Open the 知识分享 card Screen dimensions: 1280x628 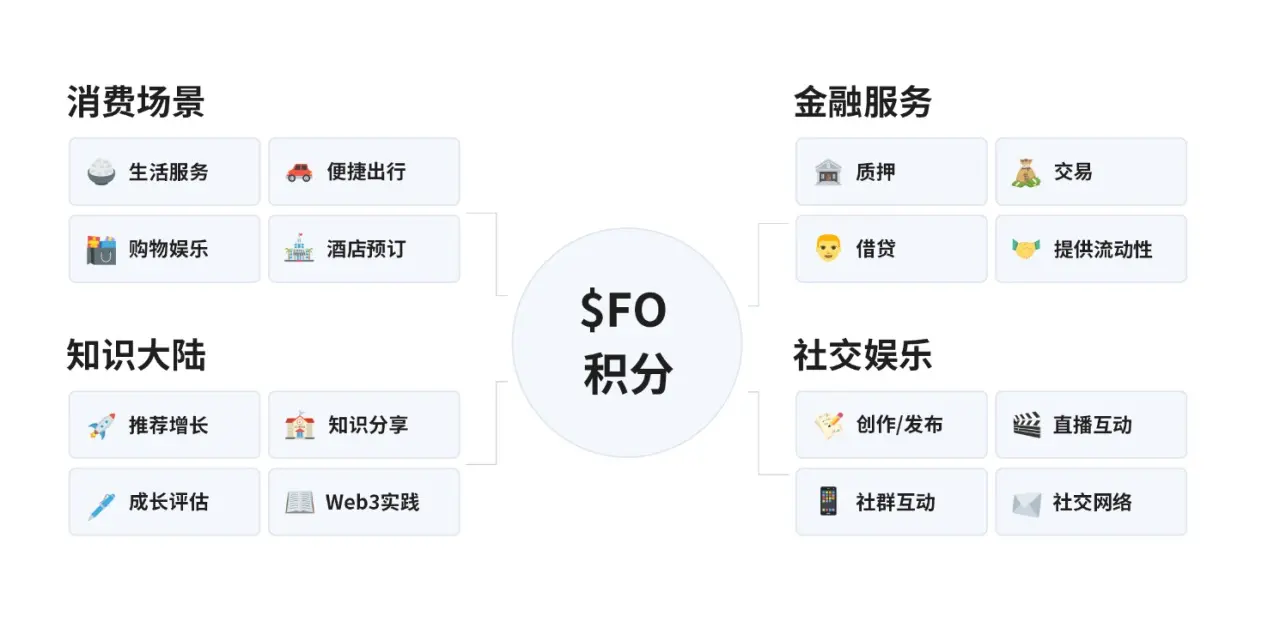[x=364, y=425]
